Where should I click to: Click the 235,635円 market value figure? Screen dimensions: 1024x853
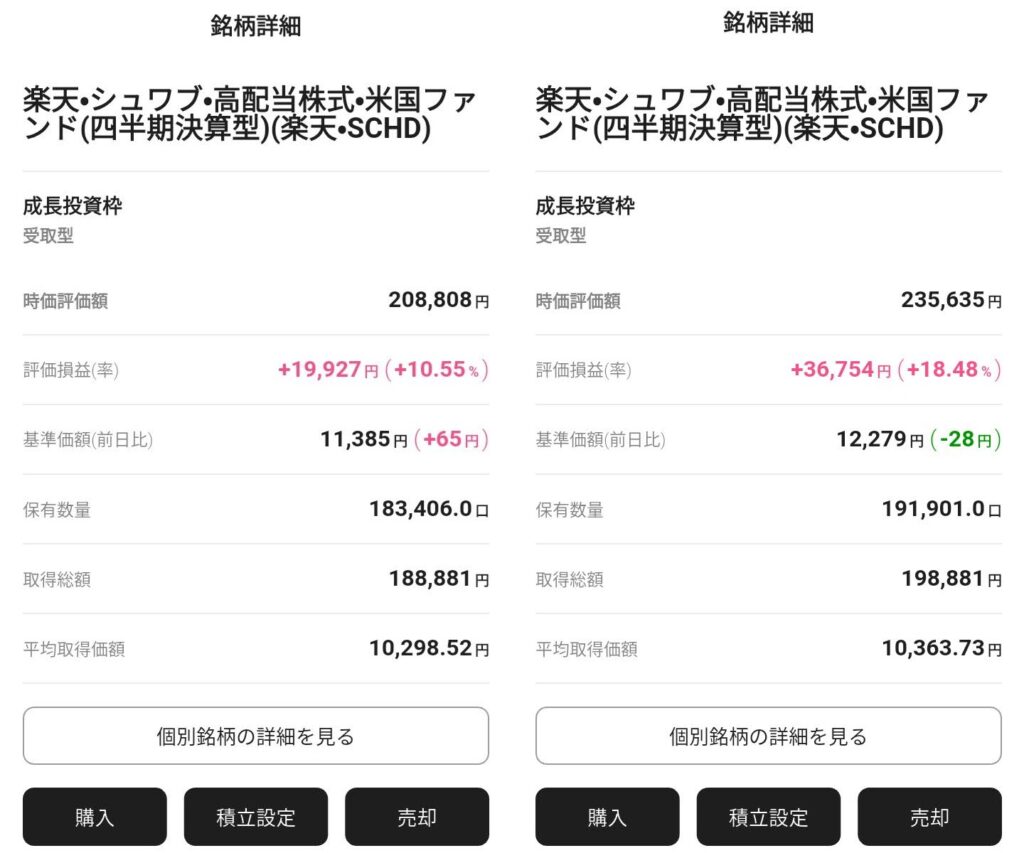coord(951,300)
